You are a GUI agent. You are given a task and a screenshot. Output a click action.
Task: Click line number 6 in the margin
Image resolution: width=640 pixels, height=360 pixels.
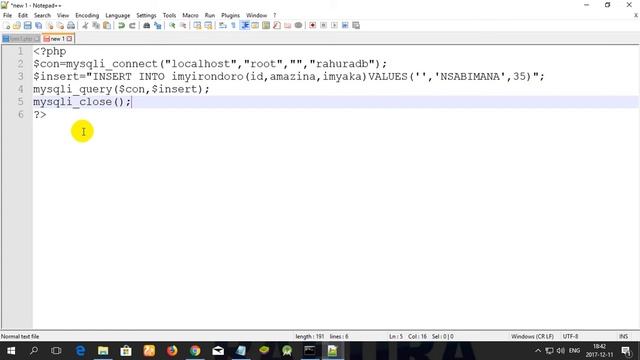21,114
